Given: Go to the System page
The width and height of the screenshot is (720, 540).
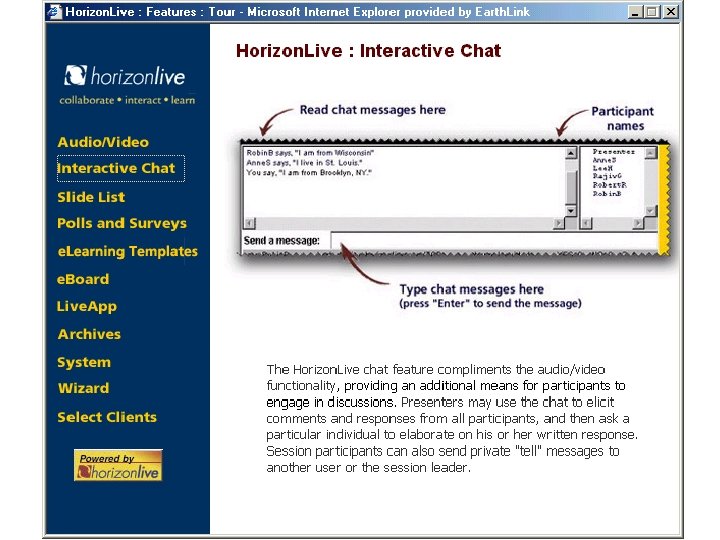Looking at the screenshot, I should [84, 362].
